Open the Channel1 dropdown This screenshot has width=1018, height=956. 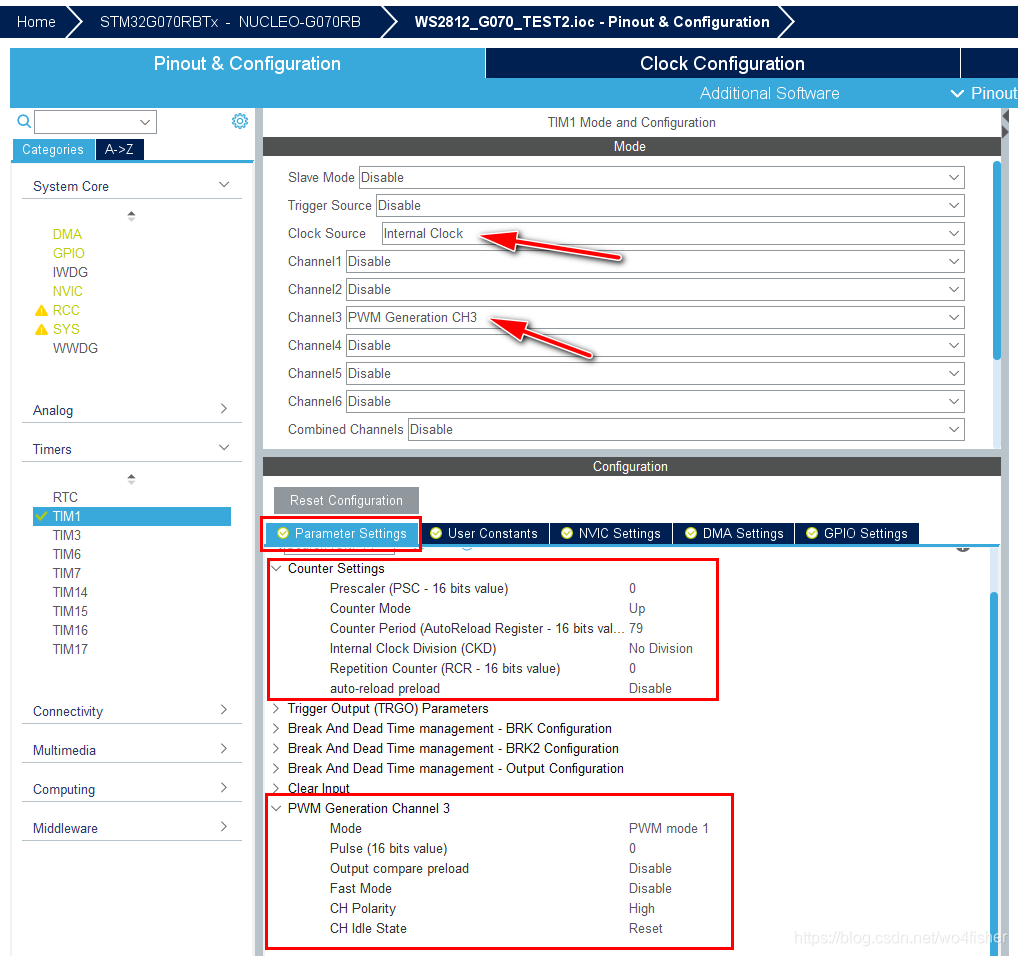(655, 261)
